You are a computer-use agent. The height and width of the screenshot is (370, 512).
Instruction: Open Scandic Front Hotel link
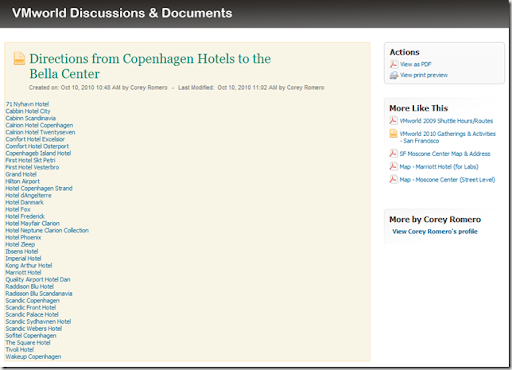point(31,307)
